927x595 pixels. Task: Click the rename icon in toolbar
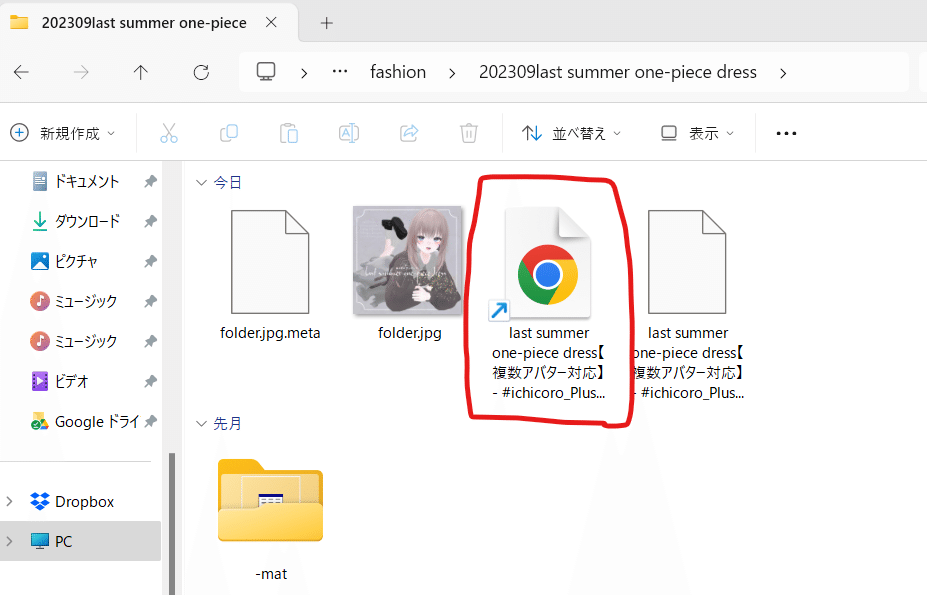coord(349,133)
